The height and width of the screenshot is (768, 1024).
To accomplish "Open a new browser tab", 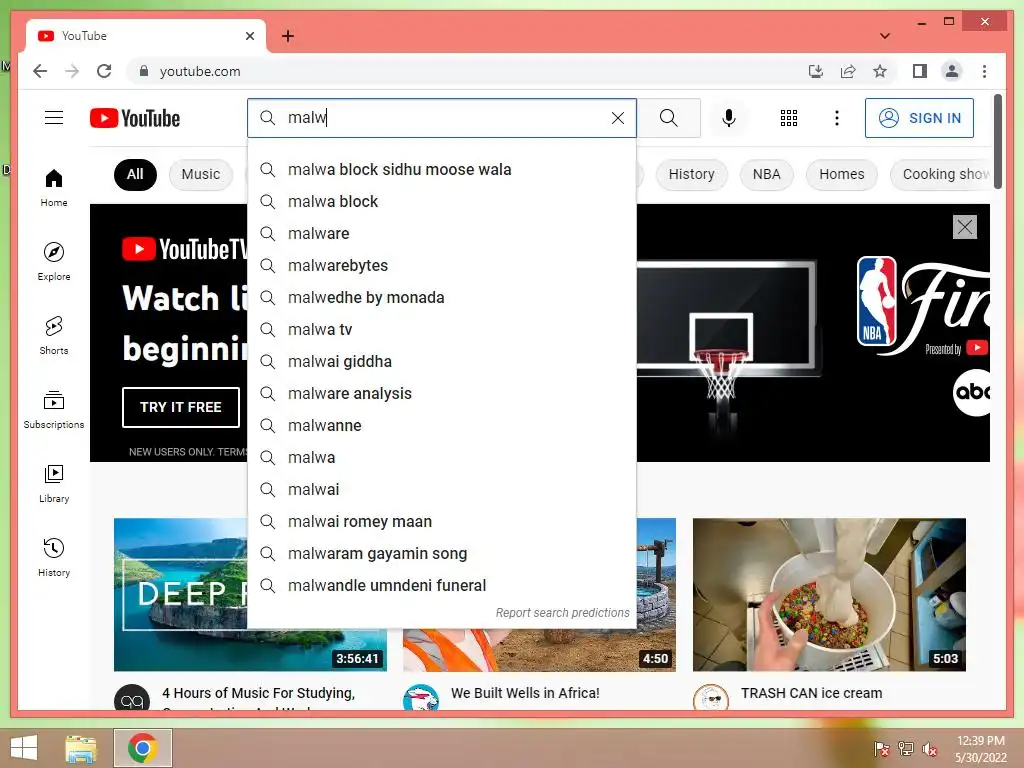I will (x=287, y=36).
